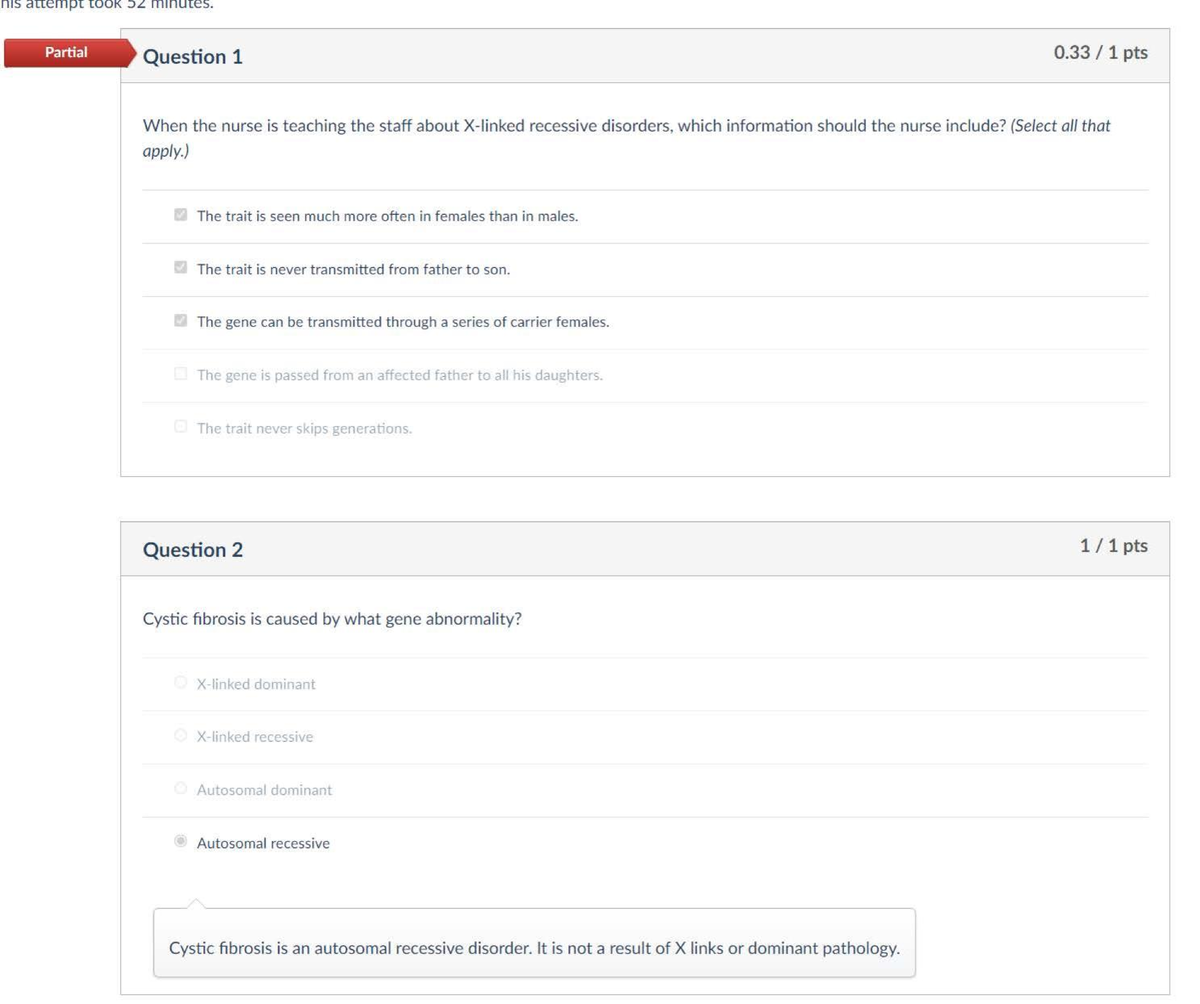The width and height of the screenshot is (1200, 1004).
Task: Click the 0.33 / 1 pts score
Action: [x=1101, y=52]
